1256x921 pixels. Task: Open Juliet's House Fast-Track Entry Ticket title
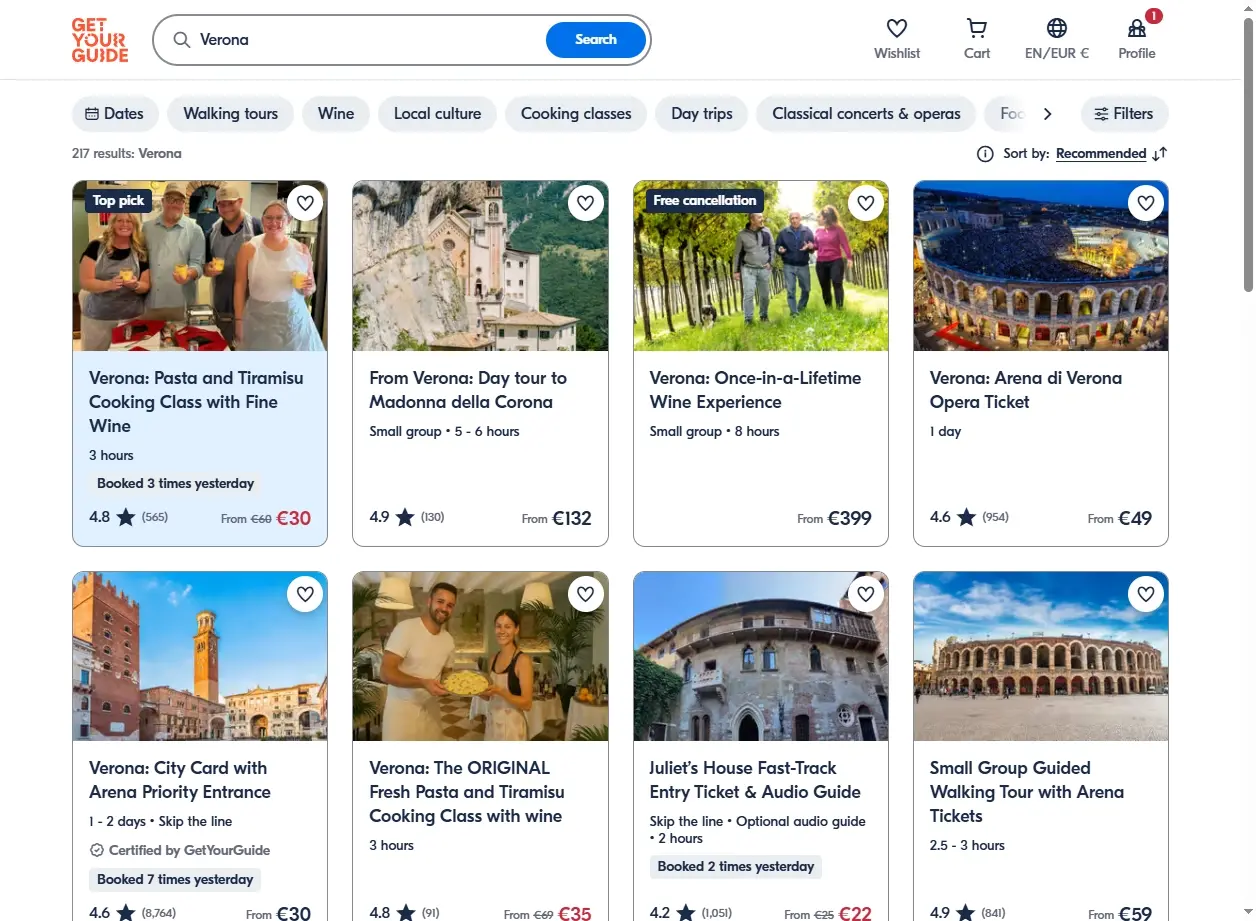[x=755, y=780]
